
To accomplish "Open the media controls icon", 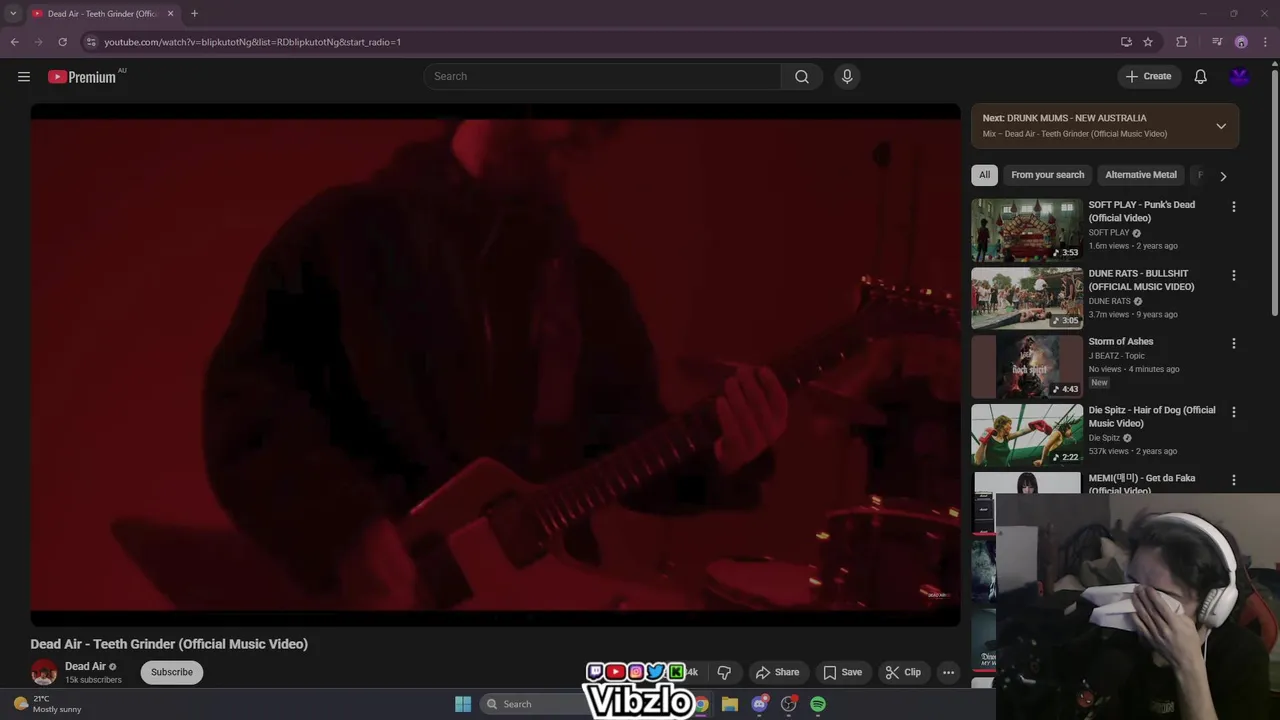I will (x=1217, y=42).
